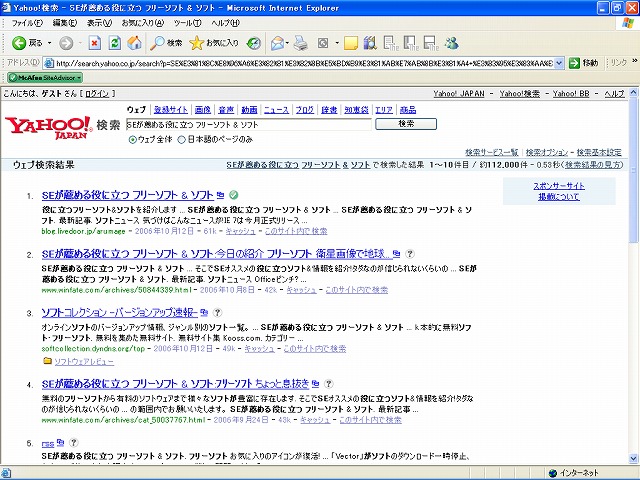Expand the McAfee SiteAdvisor dropdown arrow
Screen dimensions: 640x480
(79, 78)
